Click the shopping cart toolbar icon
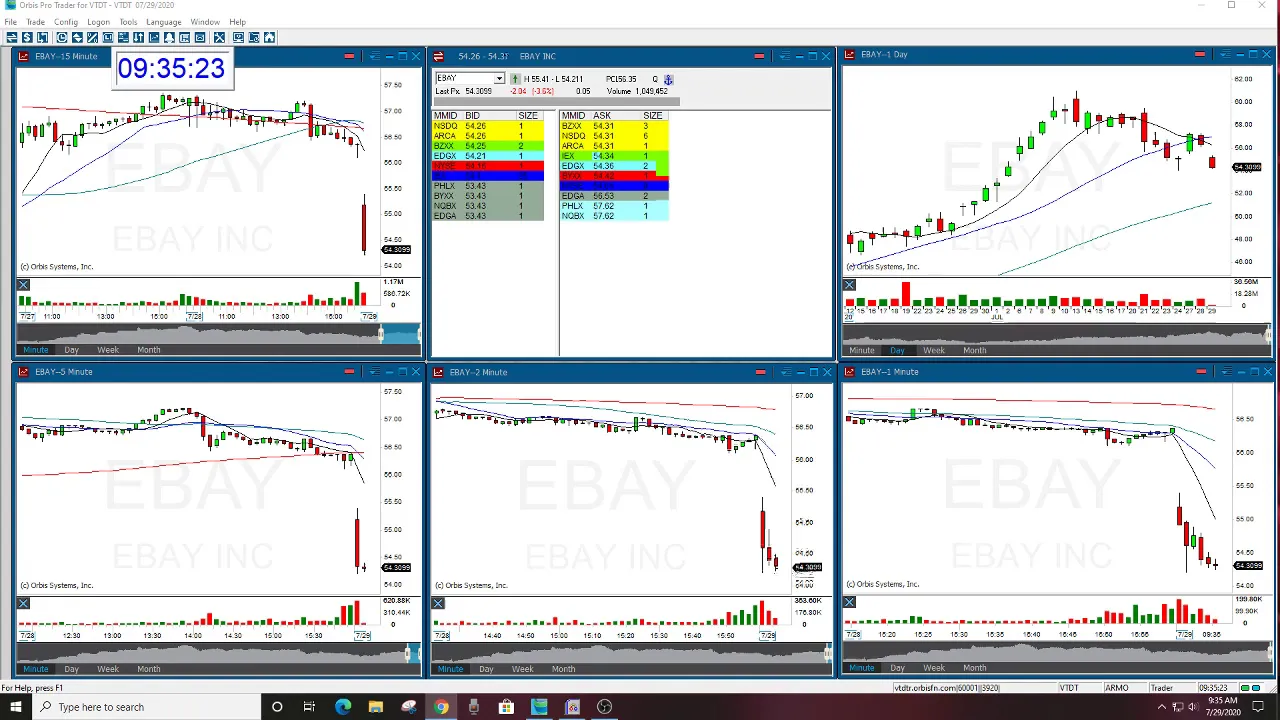This screenshot has height=720, width=1280. coord(185,37)
